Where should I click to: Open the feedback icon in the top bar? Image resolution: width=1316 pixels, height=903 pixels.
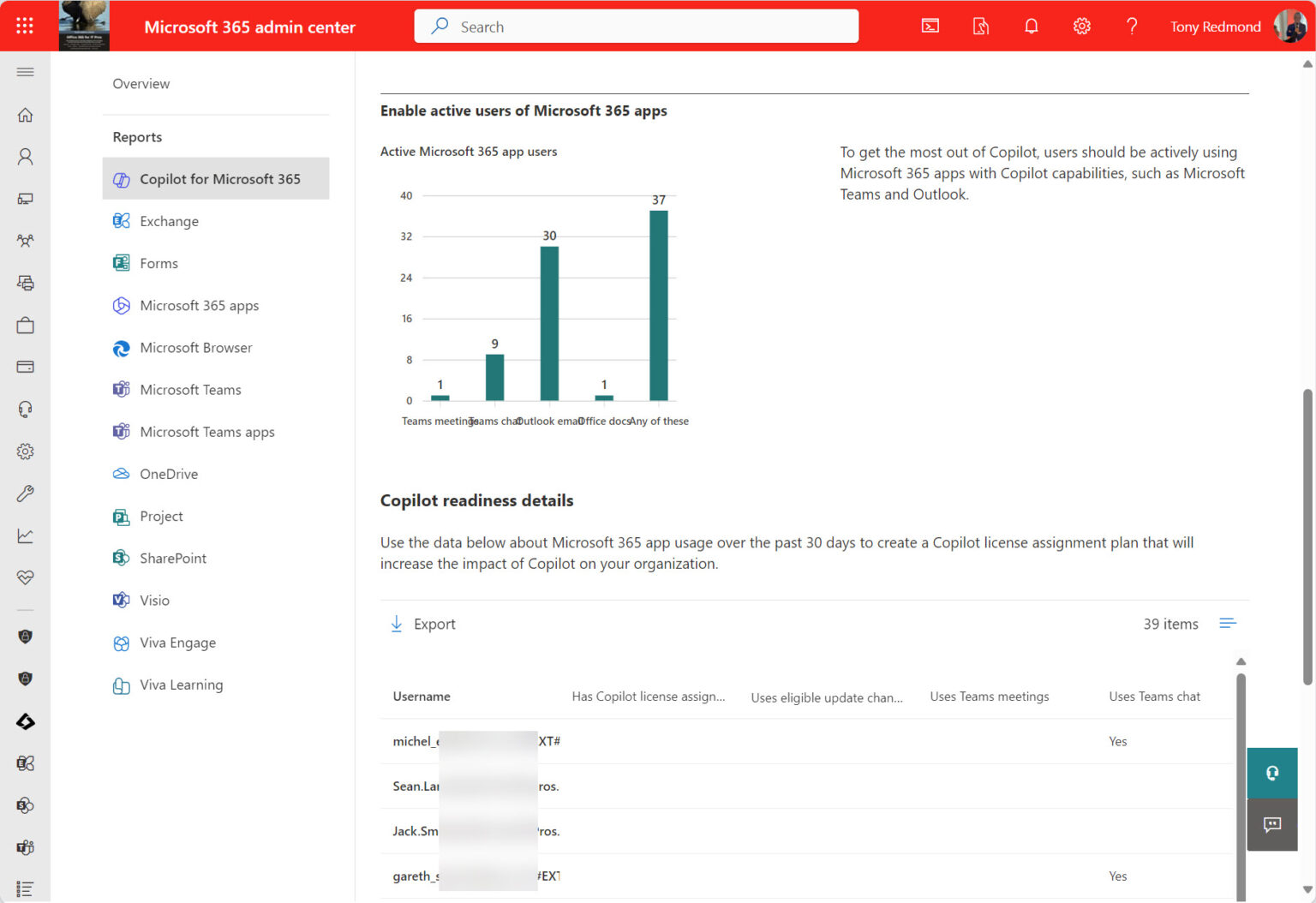[980, 26]
